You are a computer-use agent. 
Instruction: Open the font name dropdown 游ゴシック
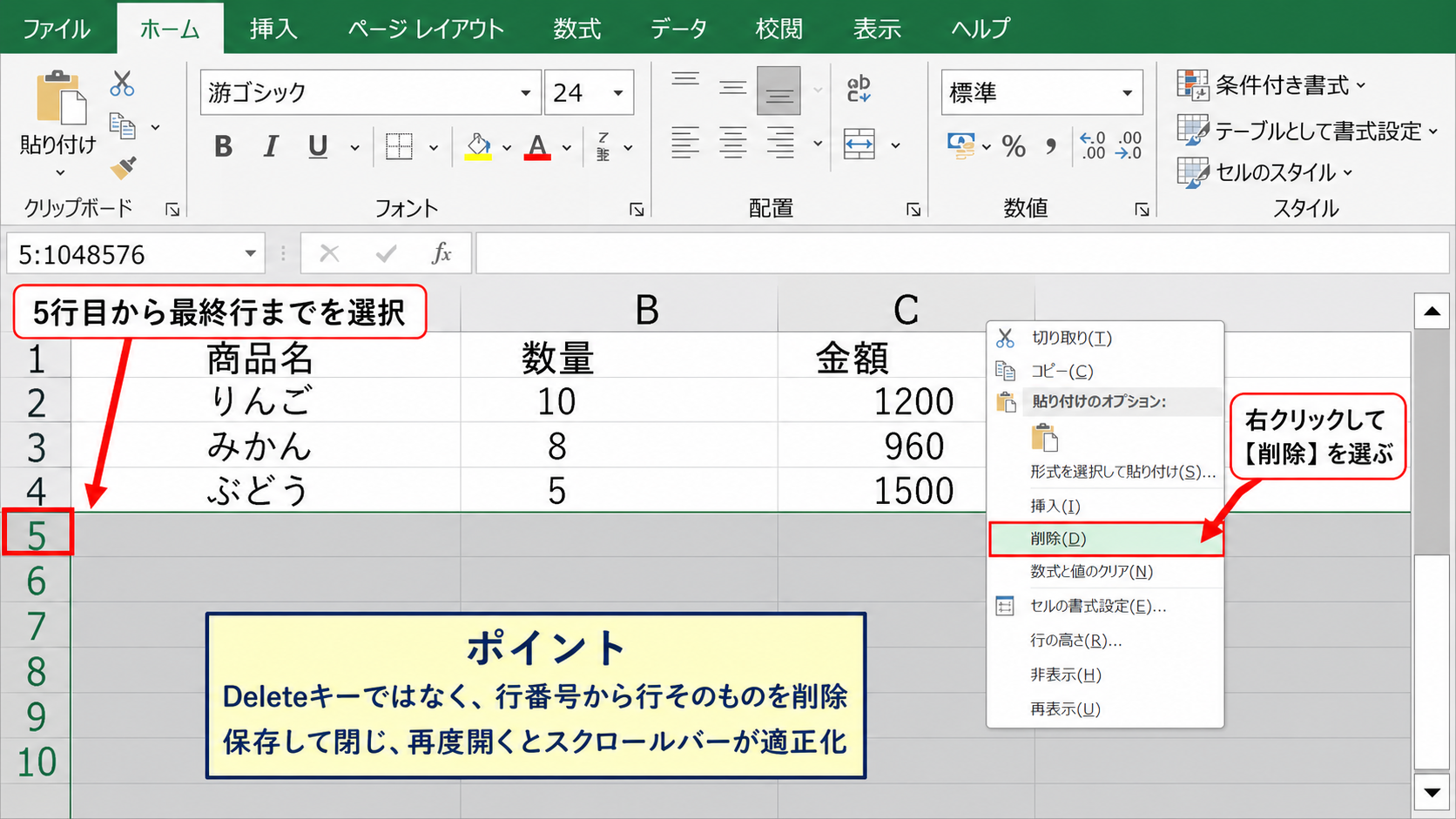tap(525, 93)
